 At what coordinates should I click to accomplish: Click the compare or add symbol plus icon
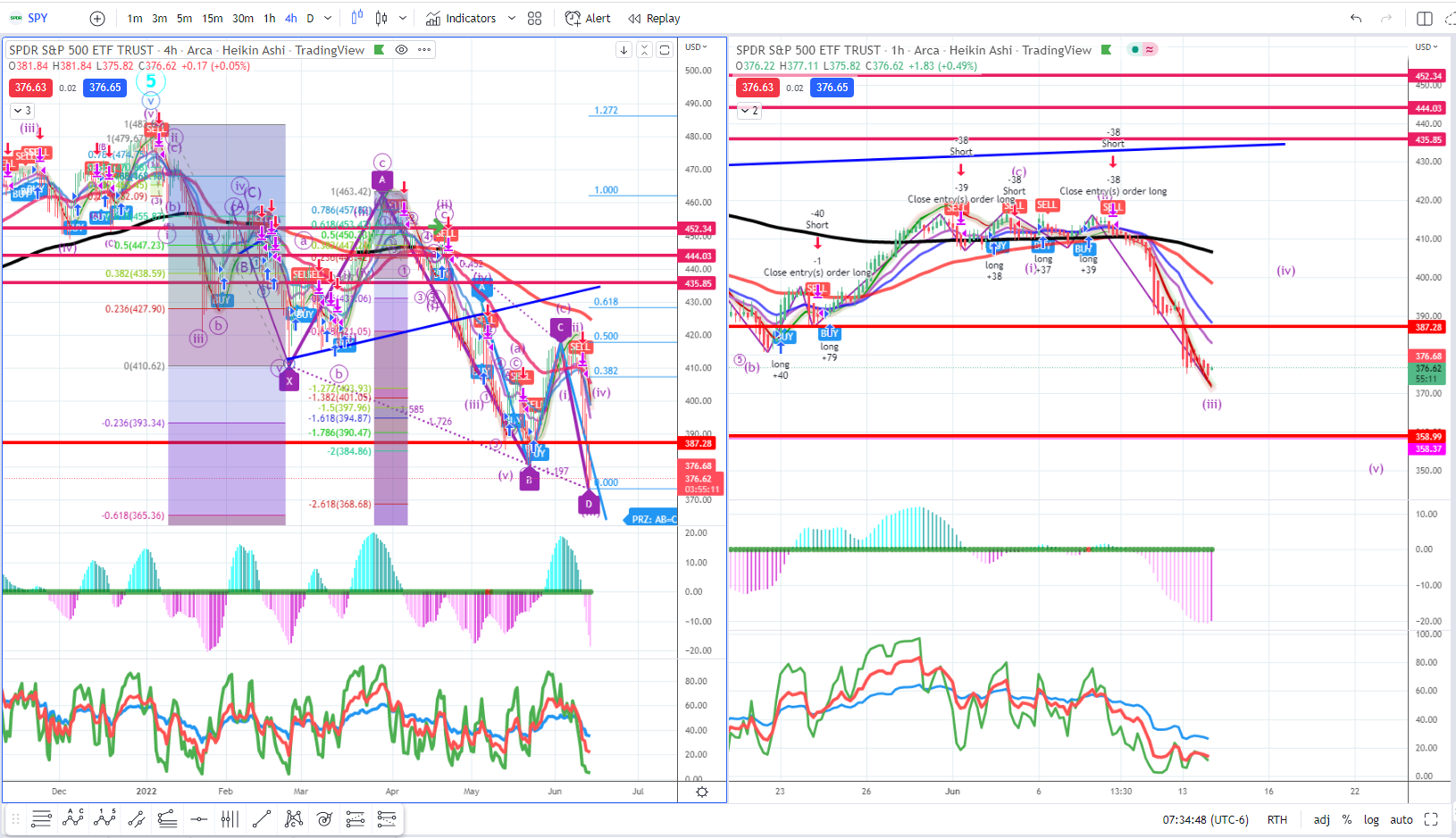(97, 18)
